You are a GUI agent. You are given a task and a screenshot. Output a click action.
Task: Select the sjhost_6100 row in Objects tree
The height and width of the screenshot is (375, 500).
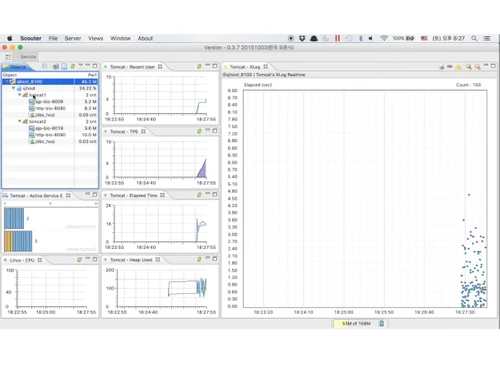click(50, 82)
